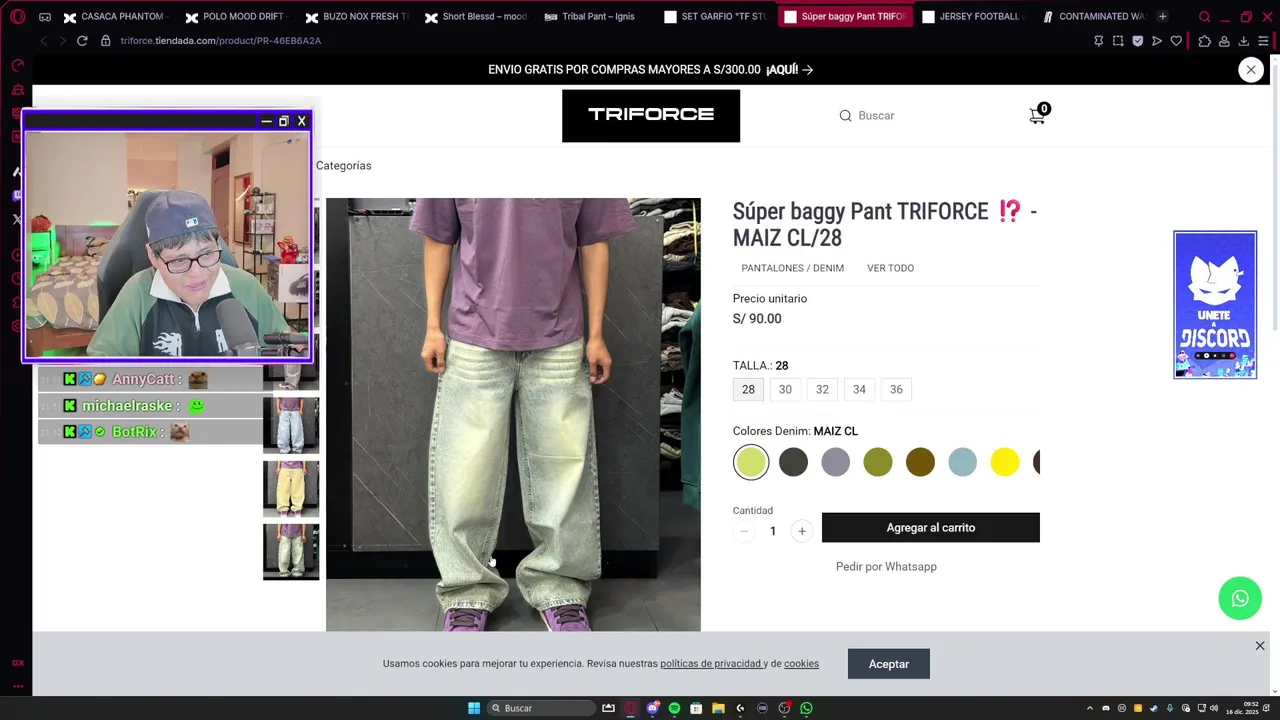Open the shopping cart icon
The height and width of the screenshot is (720, 1280).
click(x=1038, y=115)
